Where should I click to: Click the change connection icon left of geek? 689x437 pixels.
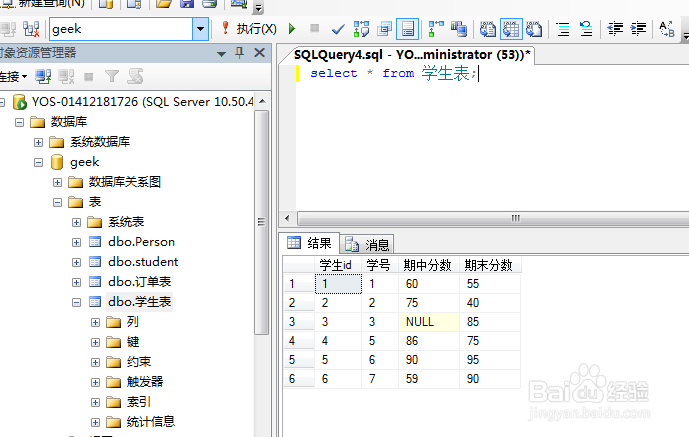(31, 29)
